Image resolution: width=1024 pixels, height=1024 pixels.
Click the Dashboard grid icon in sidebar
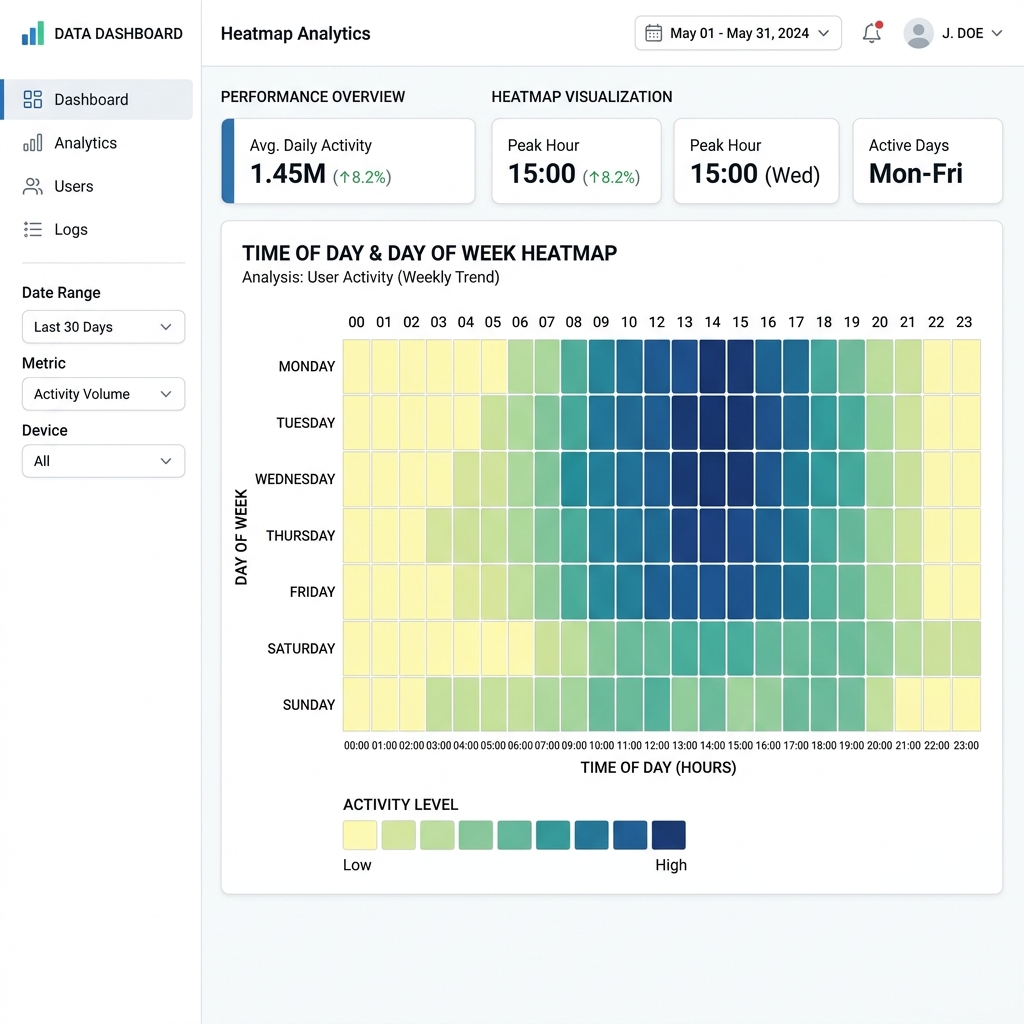pos(33,99)
